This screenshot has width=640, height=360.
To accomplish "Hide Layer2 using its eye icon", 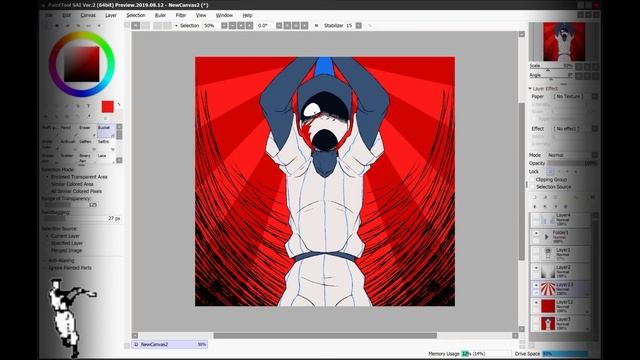I will (536, 268).
